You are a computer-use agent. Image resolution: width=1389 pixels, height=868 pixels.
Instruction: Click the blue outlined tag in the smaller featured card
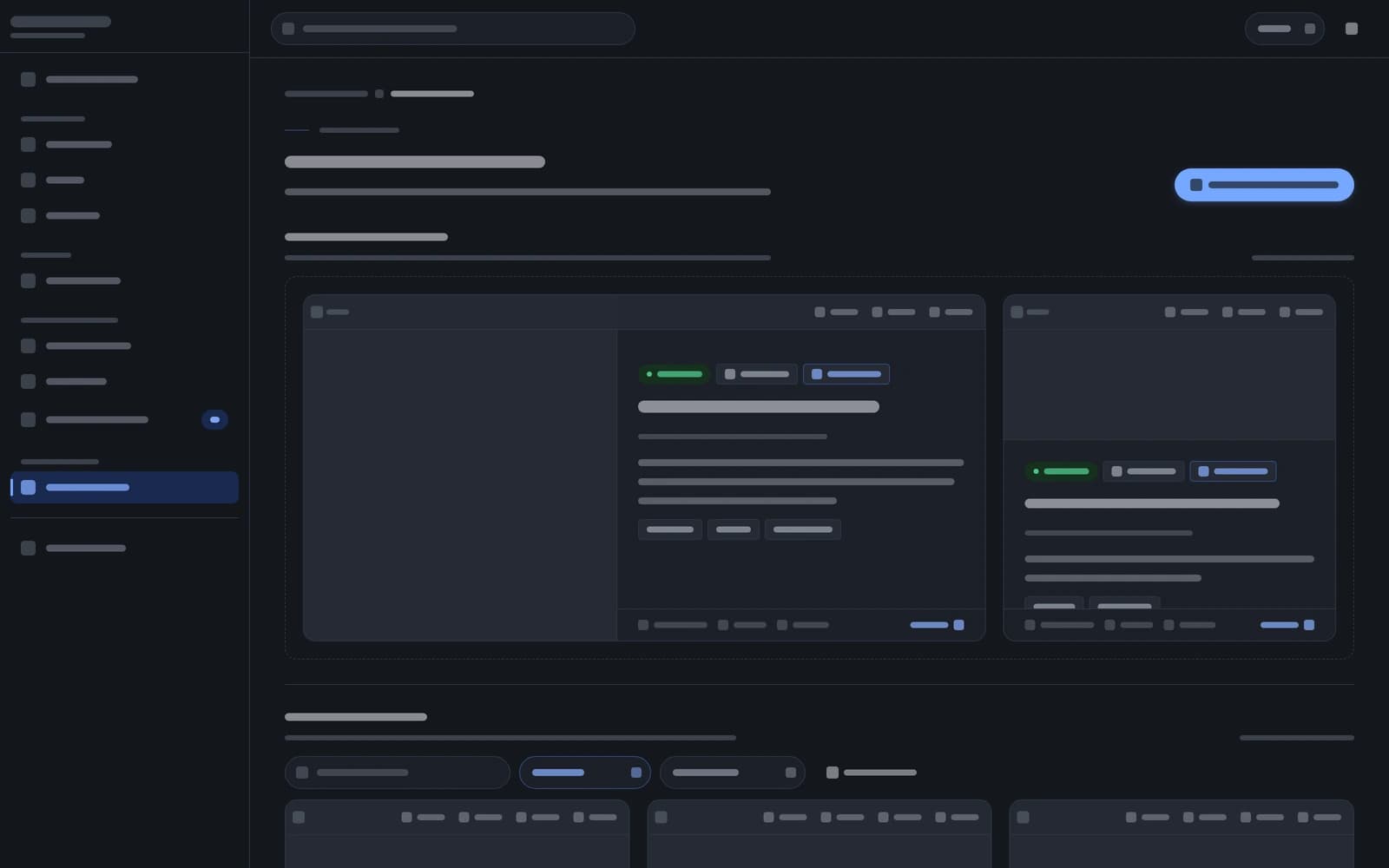click(x=1233, y=471)
